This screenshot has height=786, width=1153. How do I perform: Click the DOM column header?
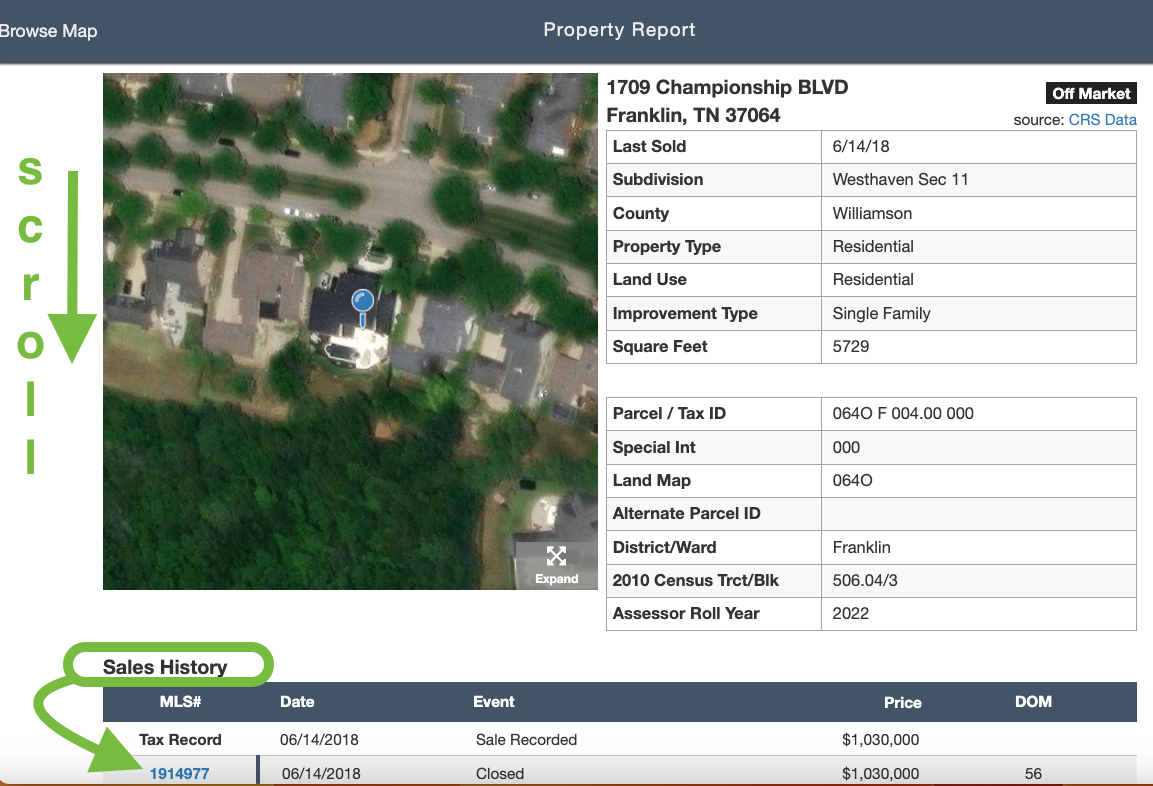1033,702
